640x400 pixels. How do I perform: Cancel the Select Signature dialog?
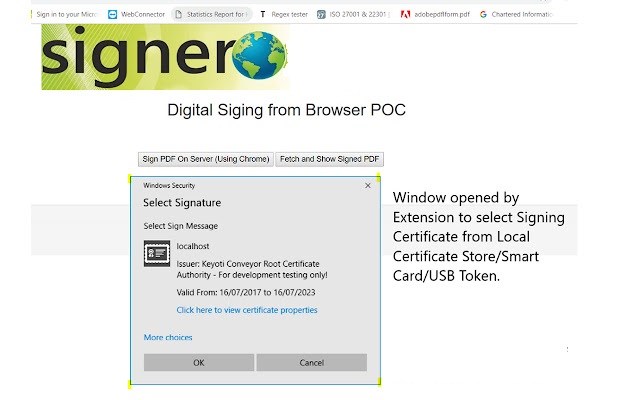(311, 362)
